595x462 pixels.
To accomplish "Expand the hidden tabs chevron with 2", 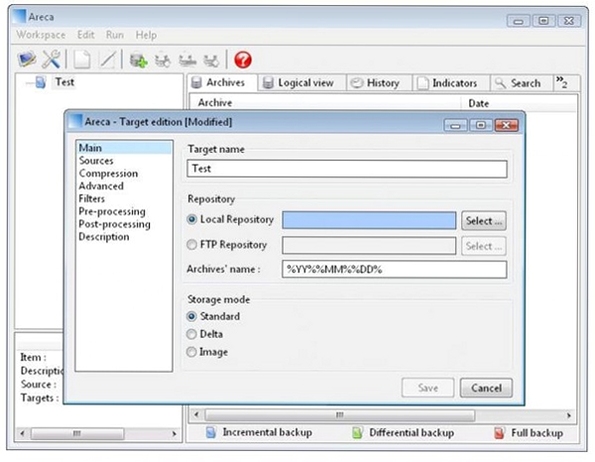I will coord(562,82).
